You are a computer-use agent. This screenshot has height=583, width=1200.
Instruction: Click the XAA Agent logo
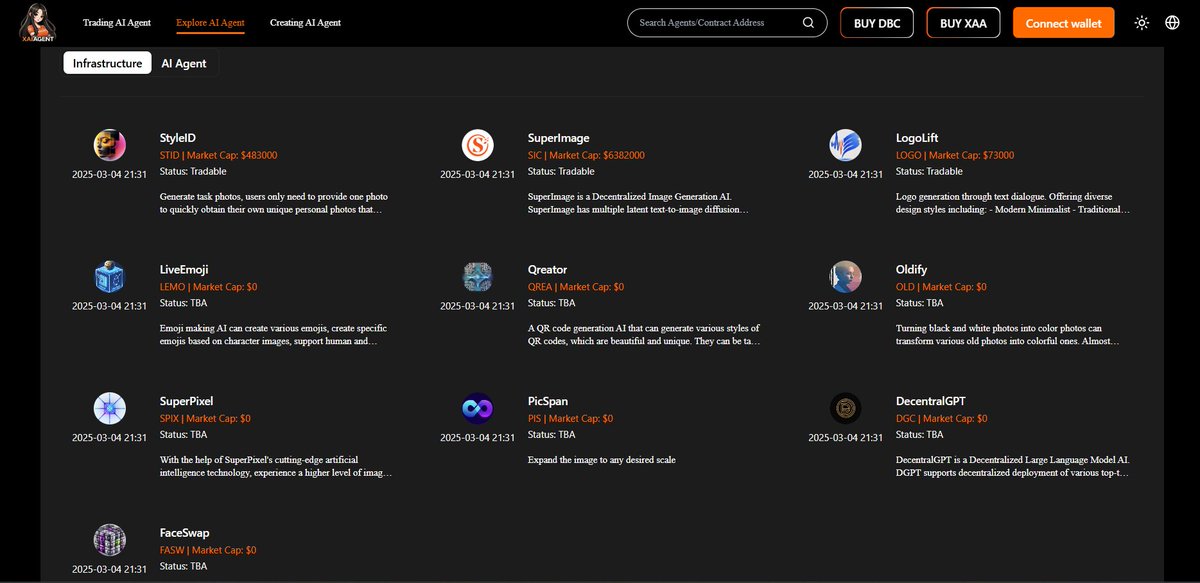pyautogui.click(x=39, y=22)
